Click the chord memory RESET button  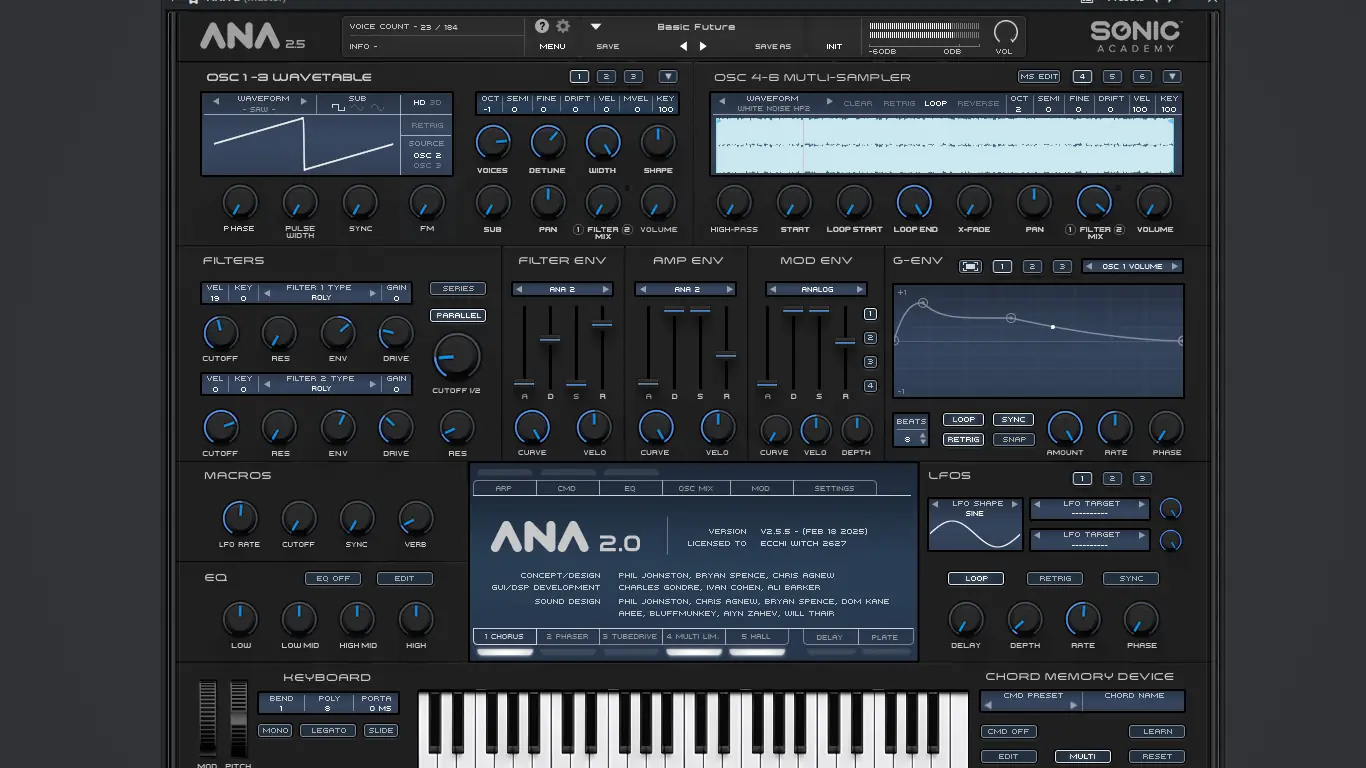1157,756
